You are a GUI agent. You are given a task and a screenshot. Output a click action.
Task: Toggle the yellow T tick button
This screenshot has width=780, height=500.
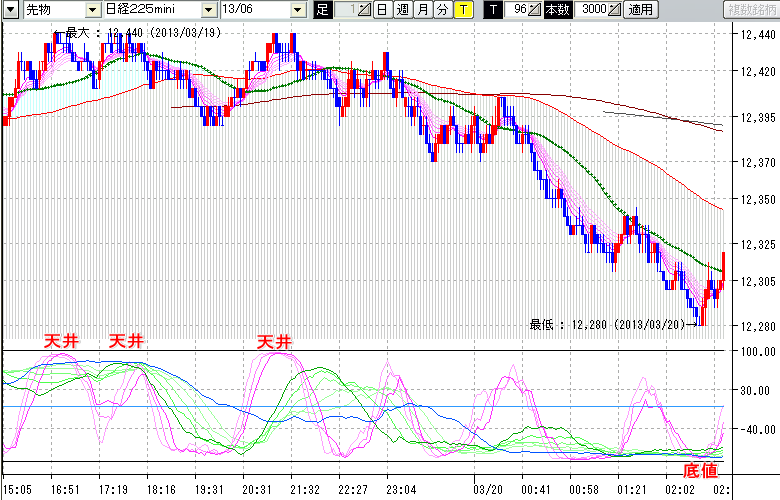click(x=463, y=10)
